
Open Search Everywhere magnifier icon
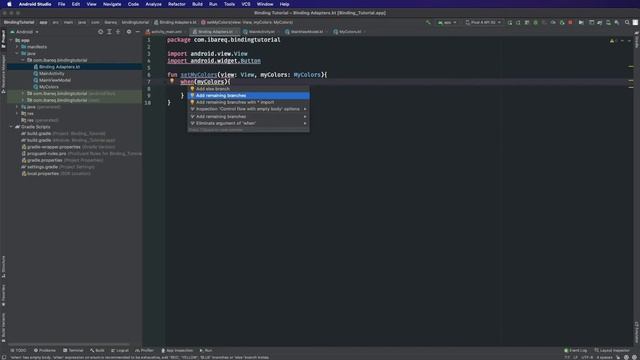click(627, 22)
